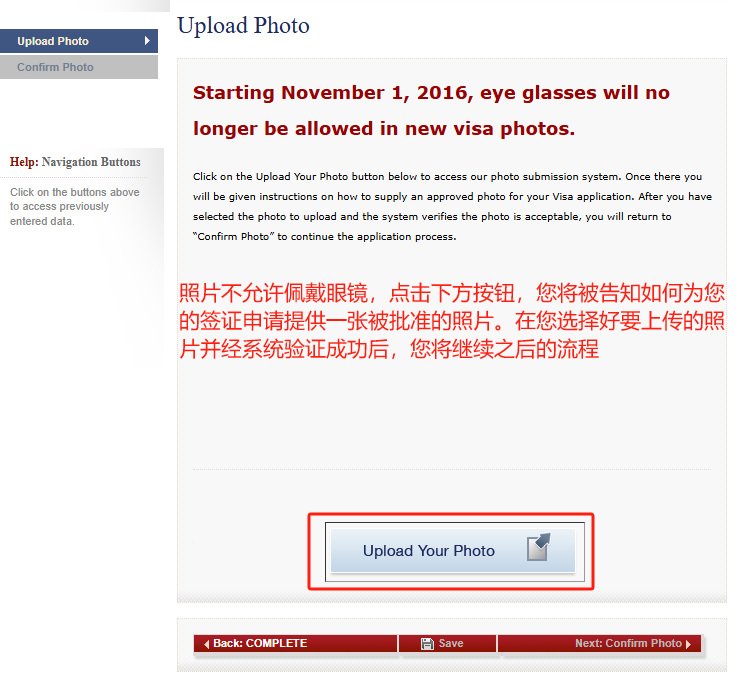
Task: Click the Upload Your Photo button label
Action: click(x=429, y=551)
